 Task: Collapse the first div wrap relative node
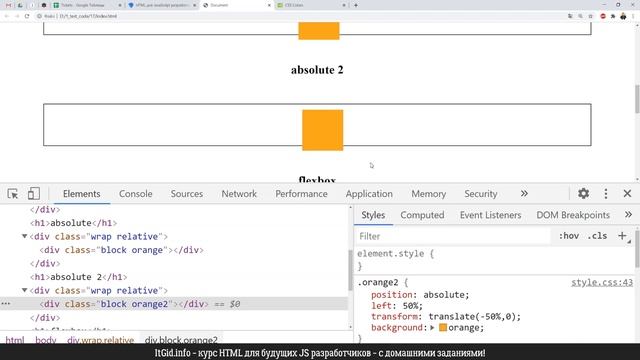24,236
